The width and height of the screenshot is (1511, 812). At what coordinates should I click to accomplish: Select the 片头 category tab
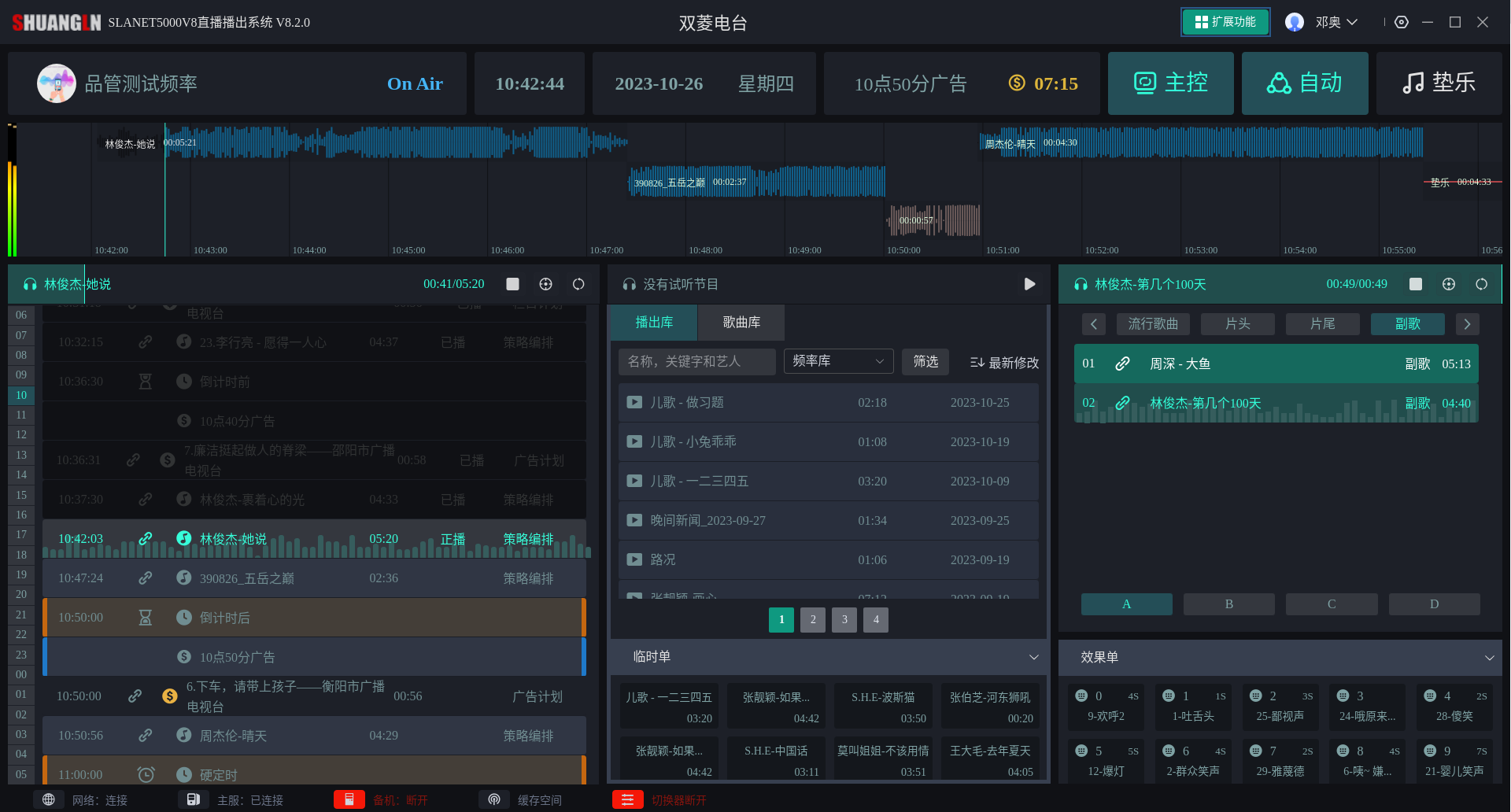point(1237,324)
